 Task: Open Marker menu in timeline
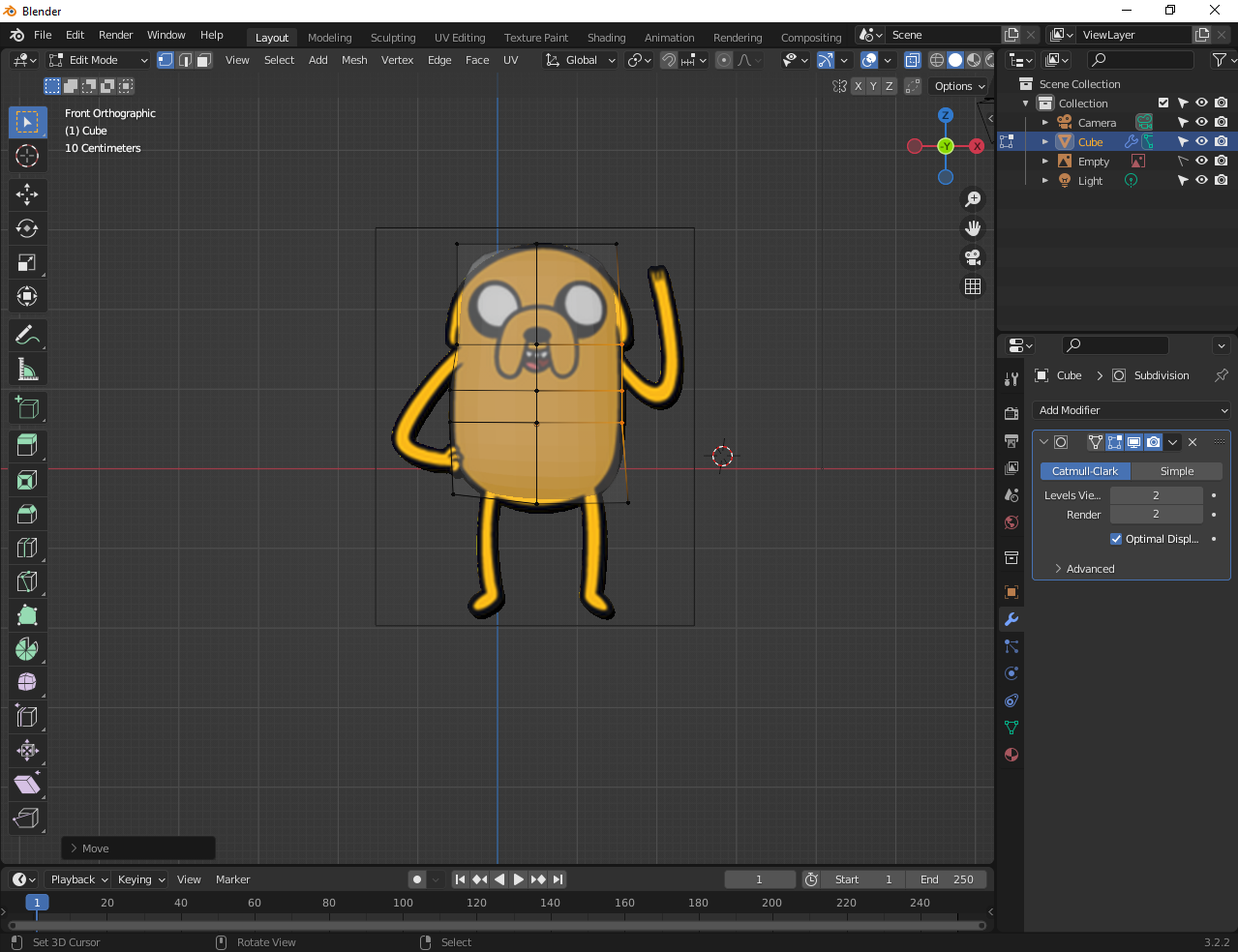[232, 879]
